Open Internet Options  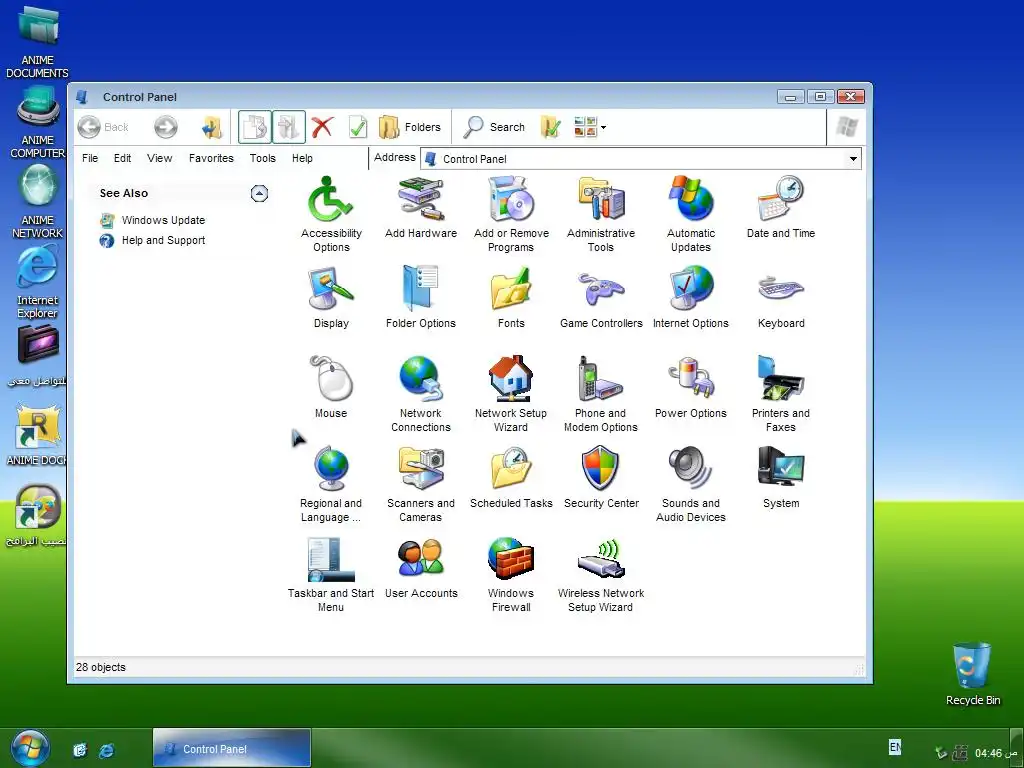click(x=691, y=297)
